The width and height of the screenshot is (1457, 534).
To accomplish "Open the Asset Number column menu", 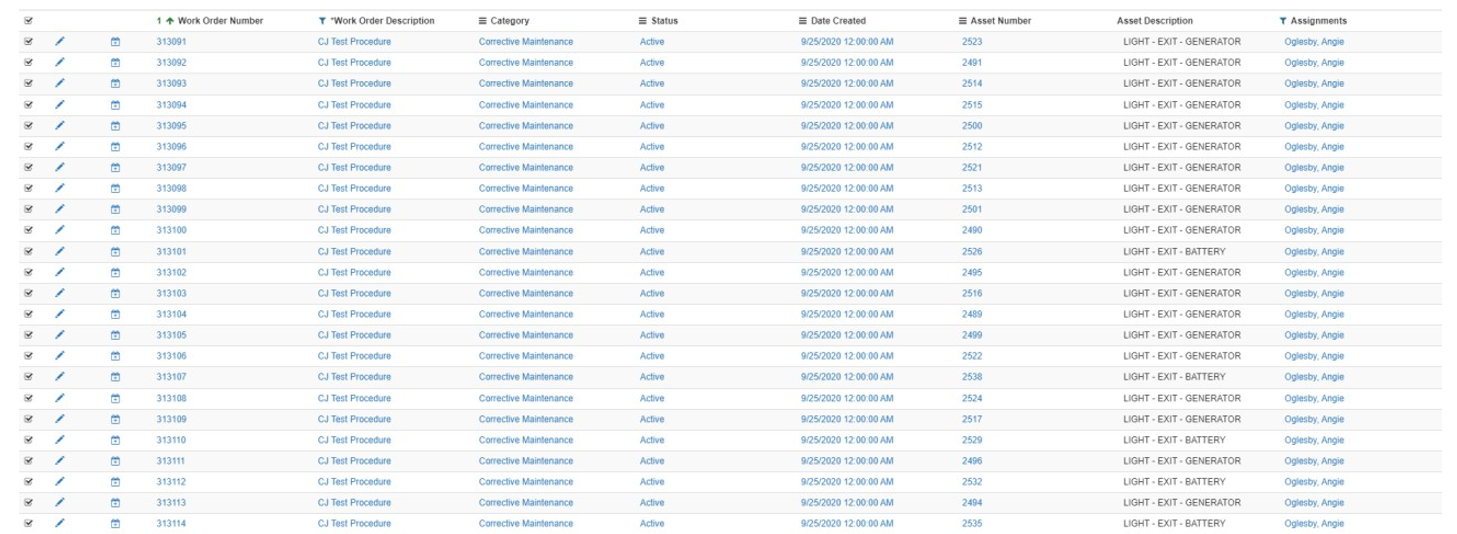I will tap(962, 21).
